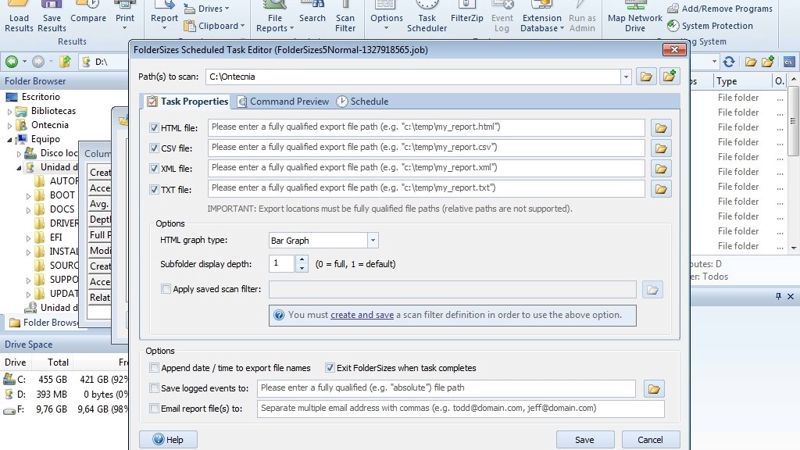
Task: Enable Apply saved scan filter
Action: coord(165,289)
